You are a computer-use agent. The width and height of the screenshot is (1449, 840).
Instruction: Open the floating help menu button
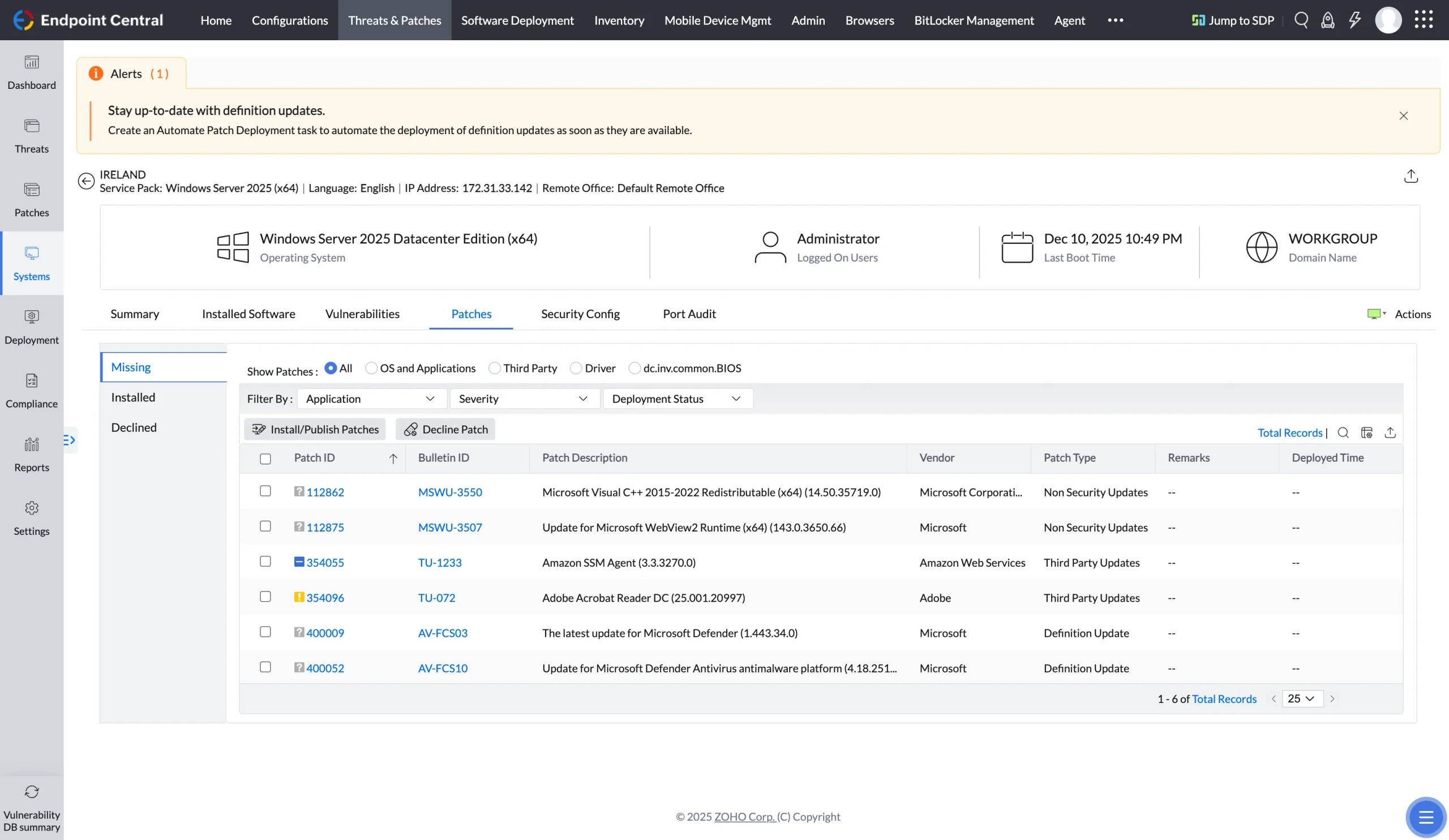tap(1426, 816)
